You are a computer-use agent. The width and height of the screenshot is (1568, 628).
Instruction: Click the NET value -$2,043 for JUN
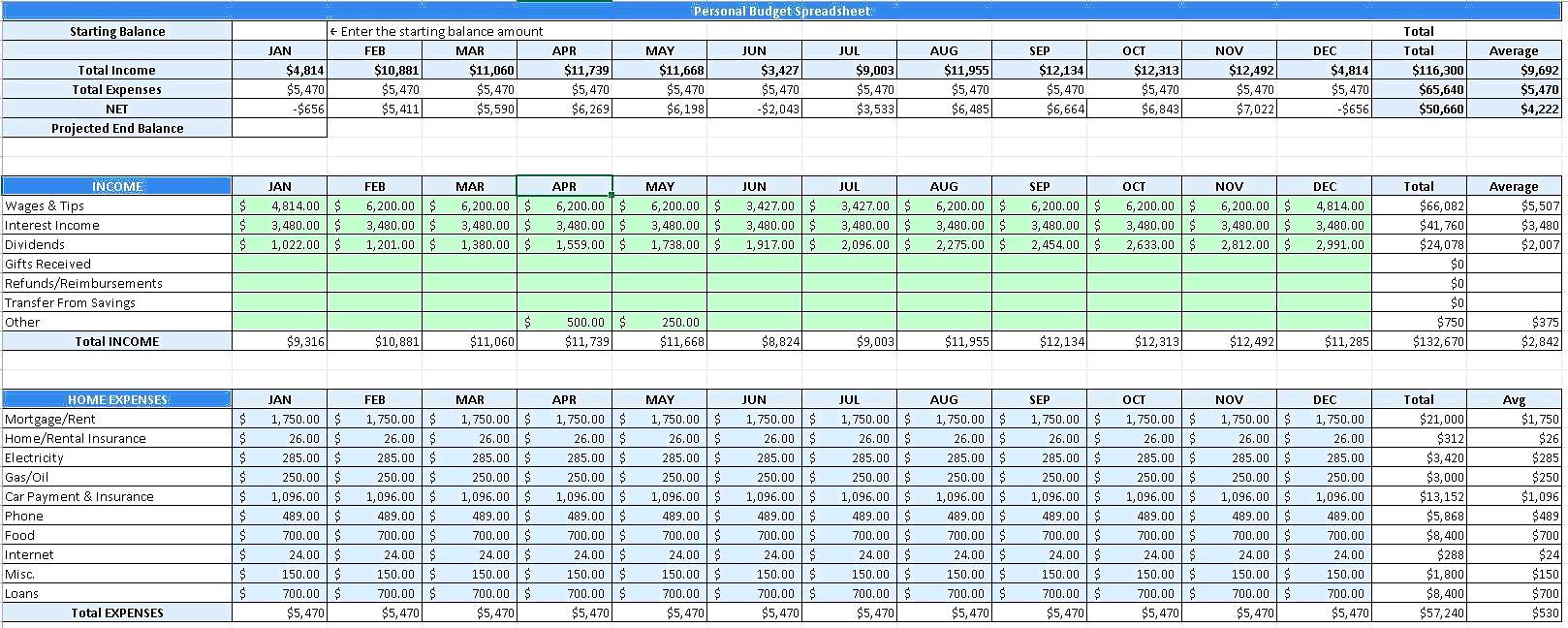click(754, 109)
